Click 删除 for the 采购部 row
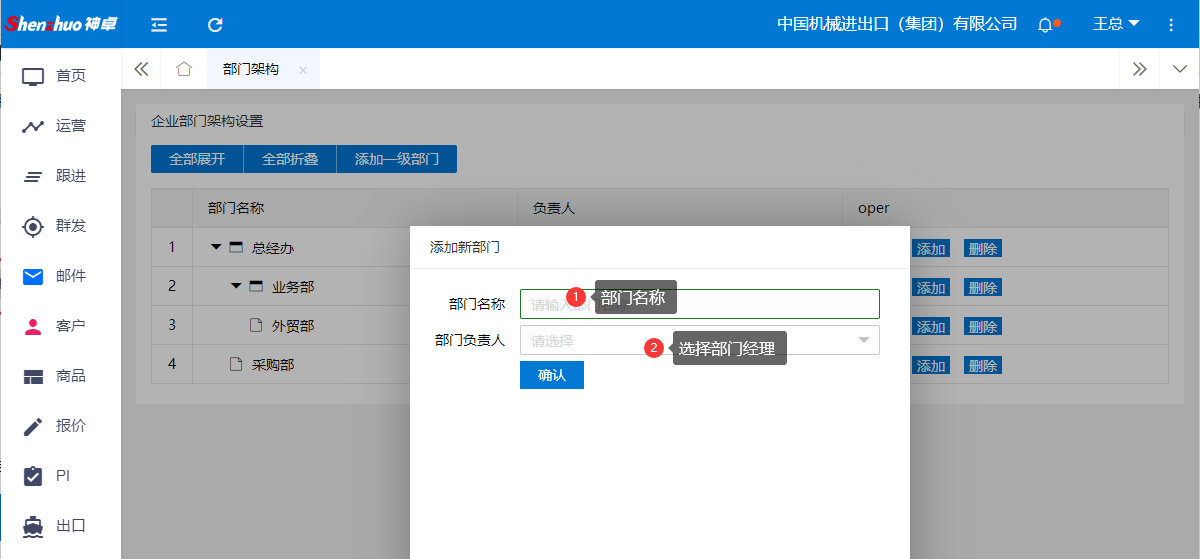The image size is (1200, 559). pyautogui.click(x=982, y=365)
